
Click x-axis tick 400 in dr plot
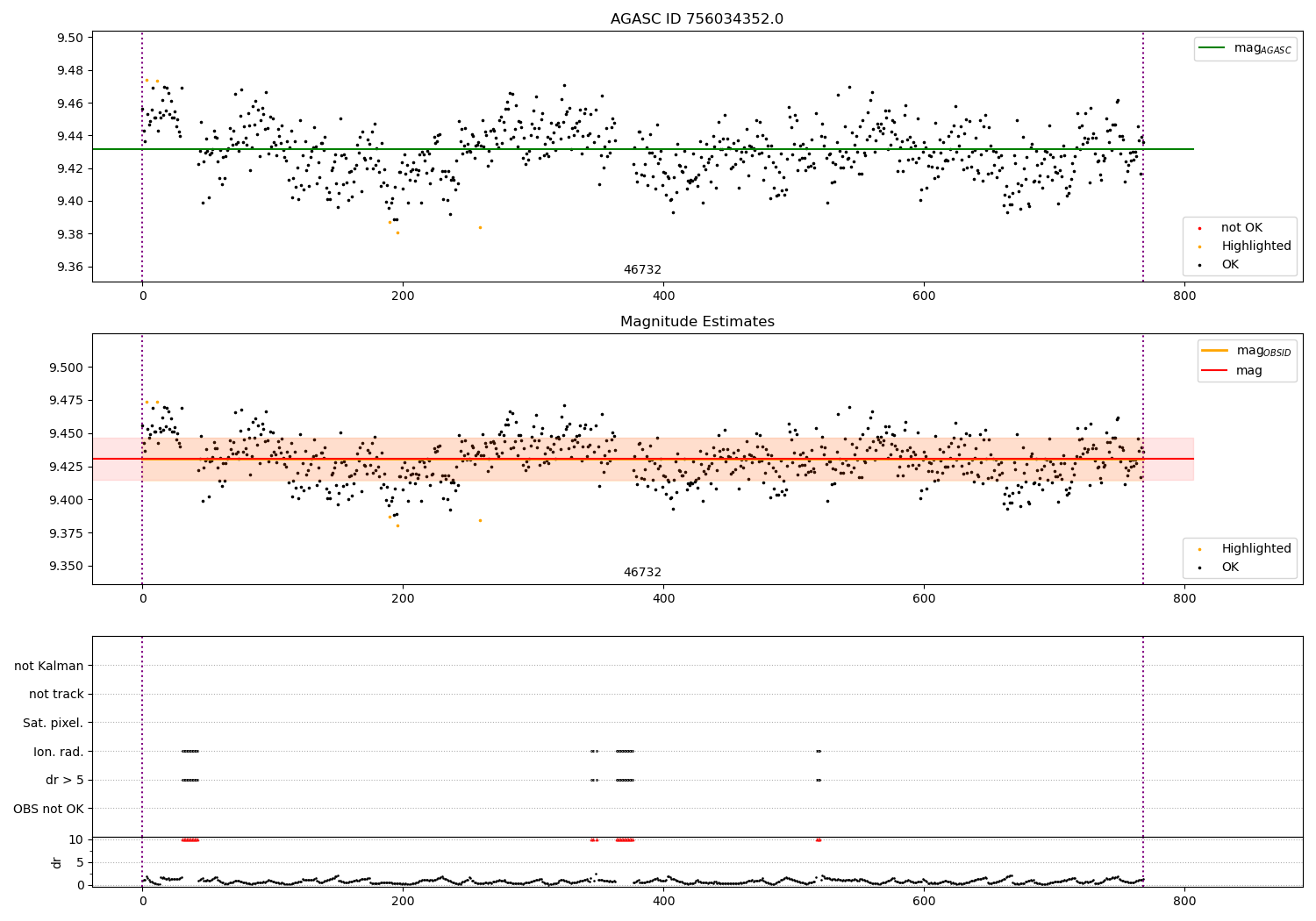[x=663, y=902]
